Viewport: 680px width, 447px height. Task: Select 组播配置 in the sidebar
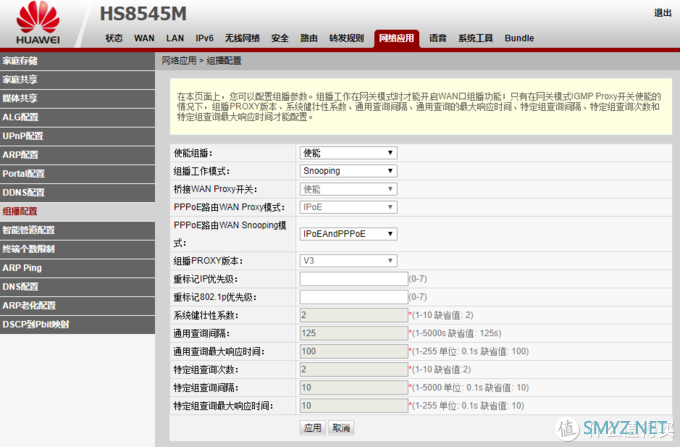click(77, 211)
